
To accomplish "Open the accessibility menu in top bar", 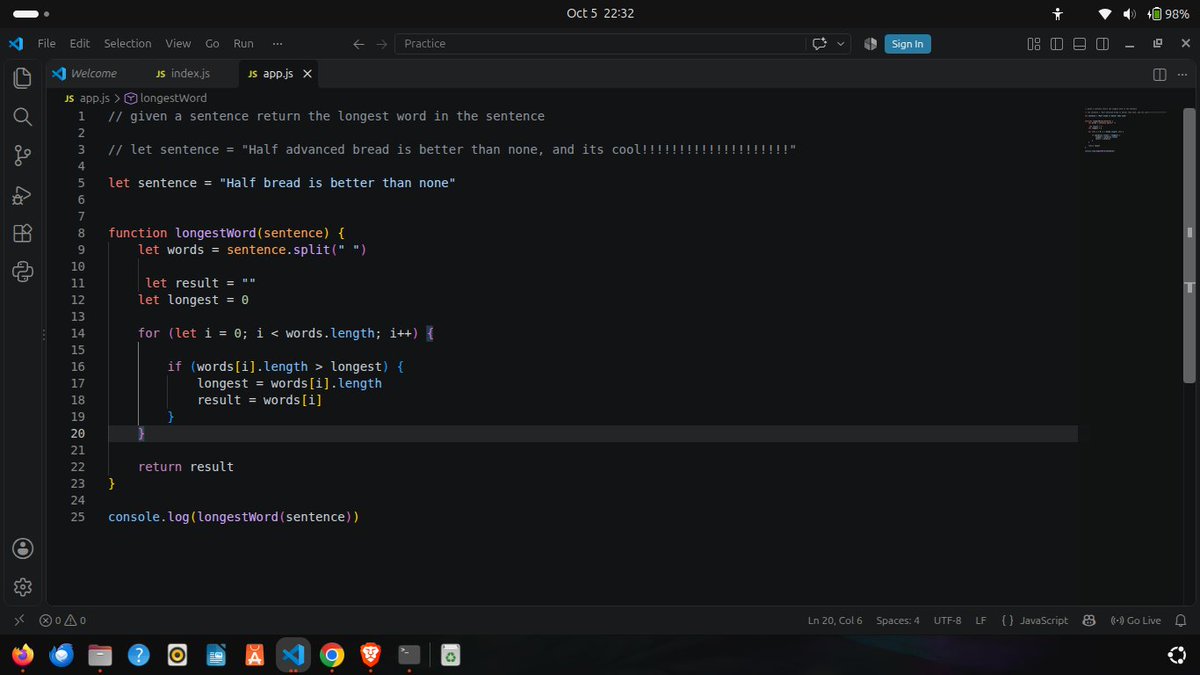I will click(x=1058, y=14).
